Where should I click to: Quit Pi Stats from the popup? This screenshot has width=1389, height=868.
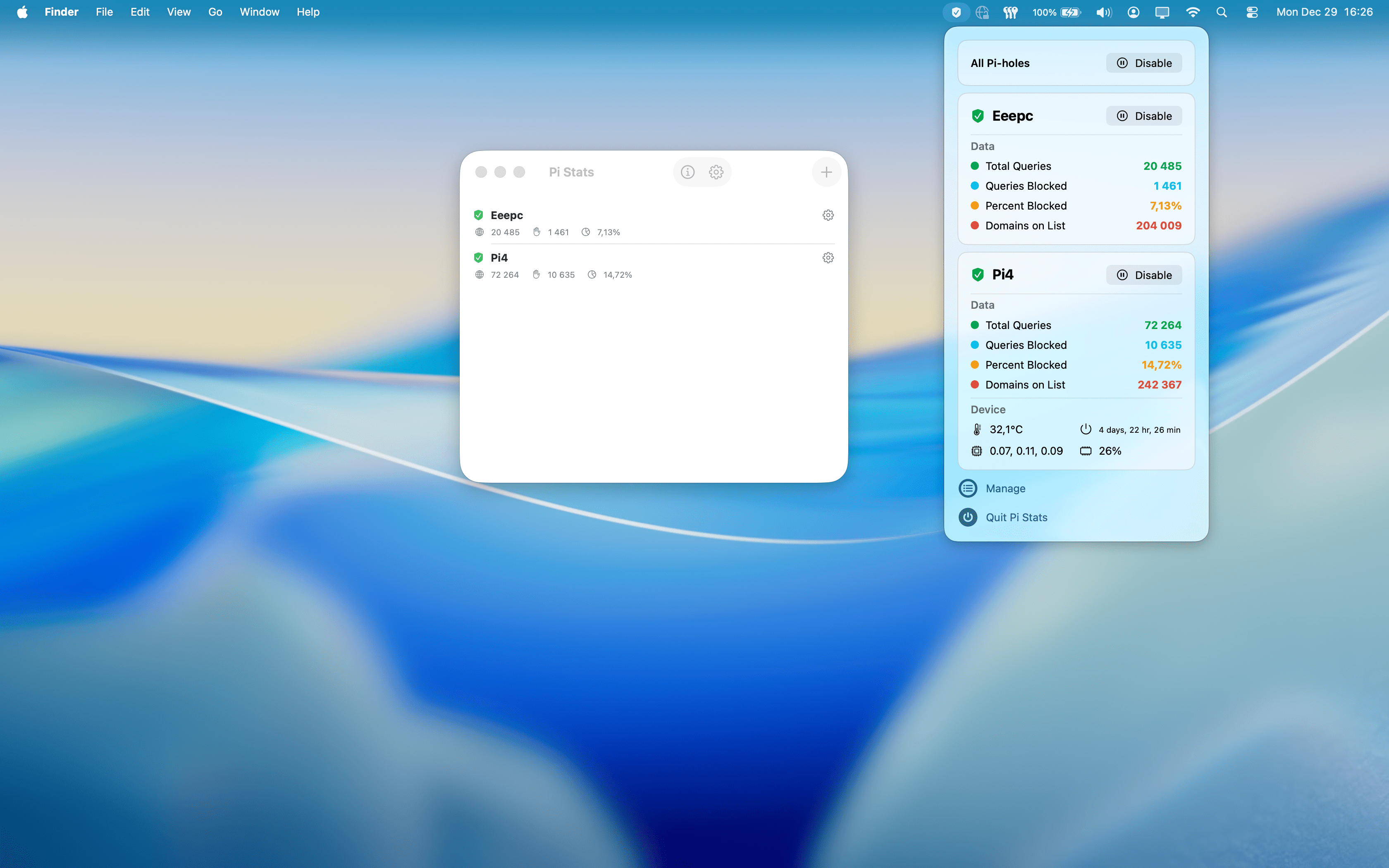click(x=1017, y=517)
